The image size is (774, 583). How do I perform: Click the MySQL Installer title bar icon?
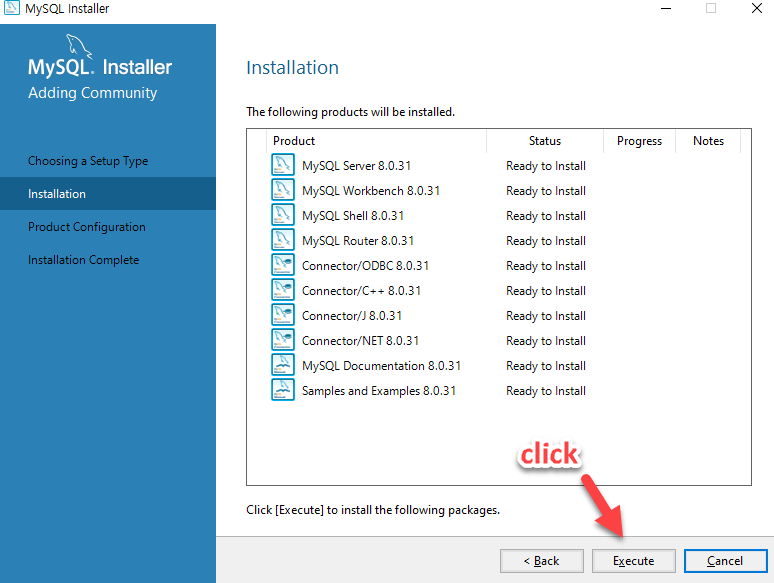pos(11,8)
